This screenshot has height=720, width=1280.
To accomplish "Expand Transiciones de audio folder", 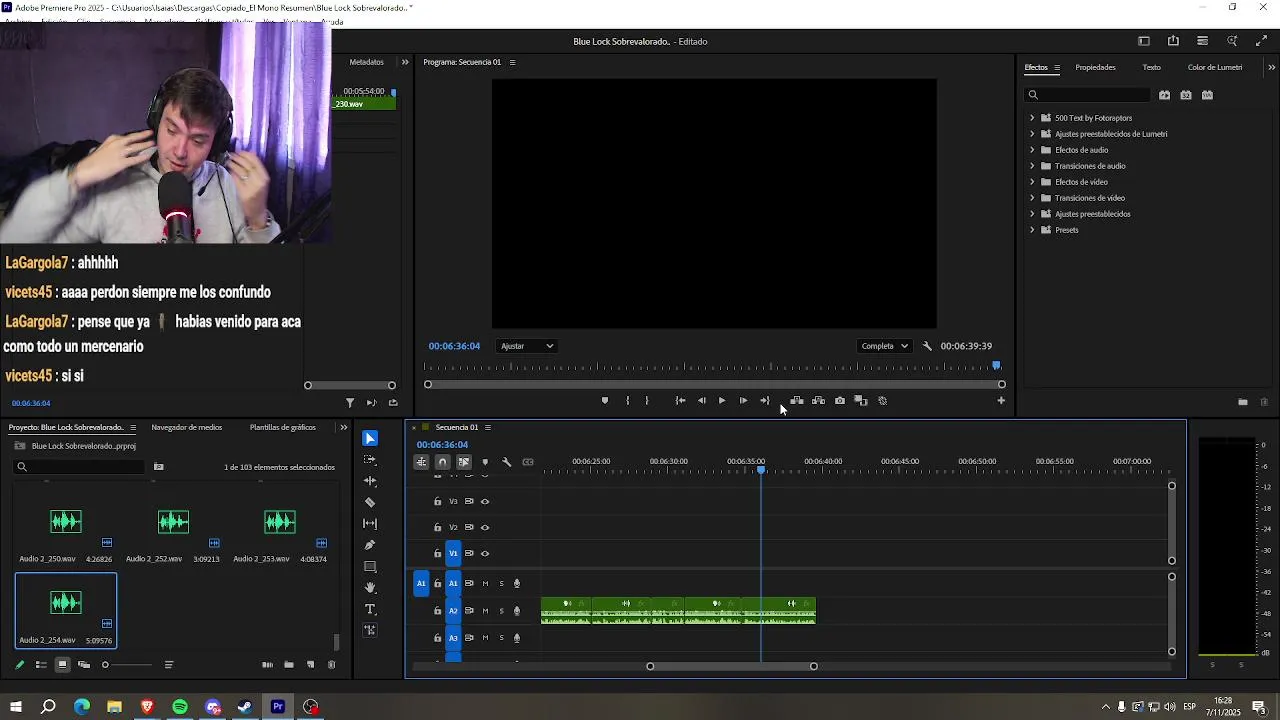I will 1032,166.
